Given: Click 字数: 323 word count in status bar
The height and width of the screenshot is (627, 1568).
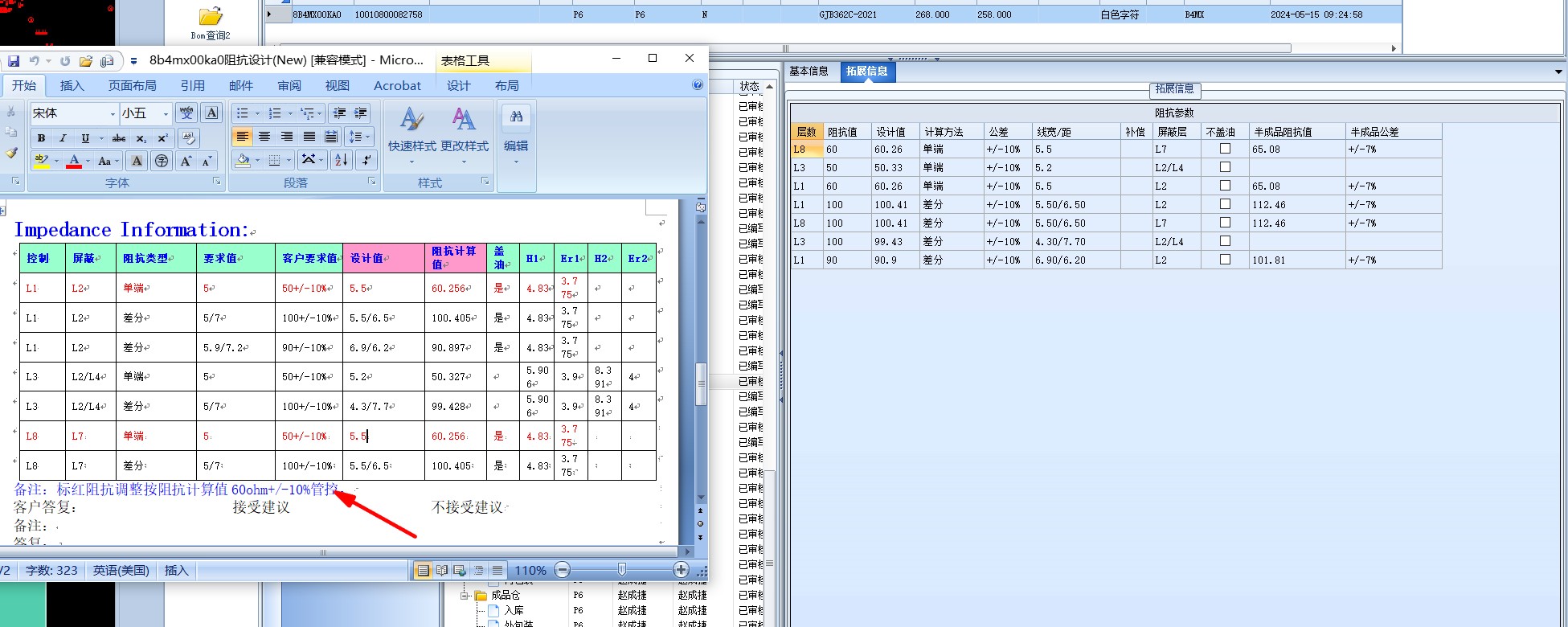Looking at the screenshot, I should tap(51, 570).
